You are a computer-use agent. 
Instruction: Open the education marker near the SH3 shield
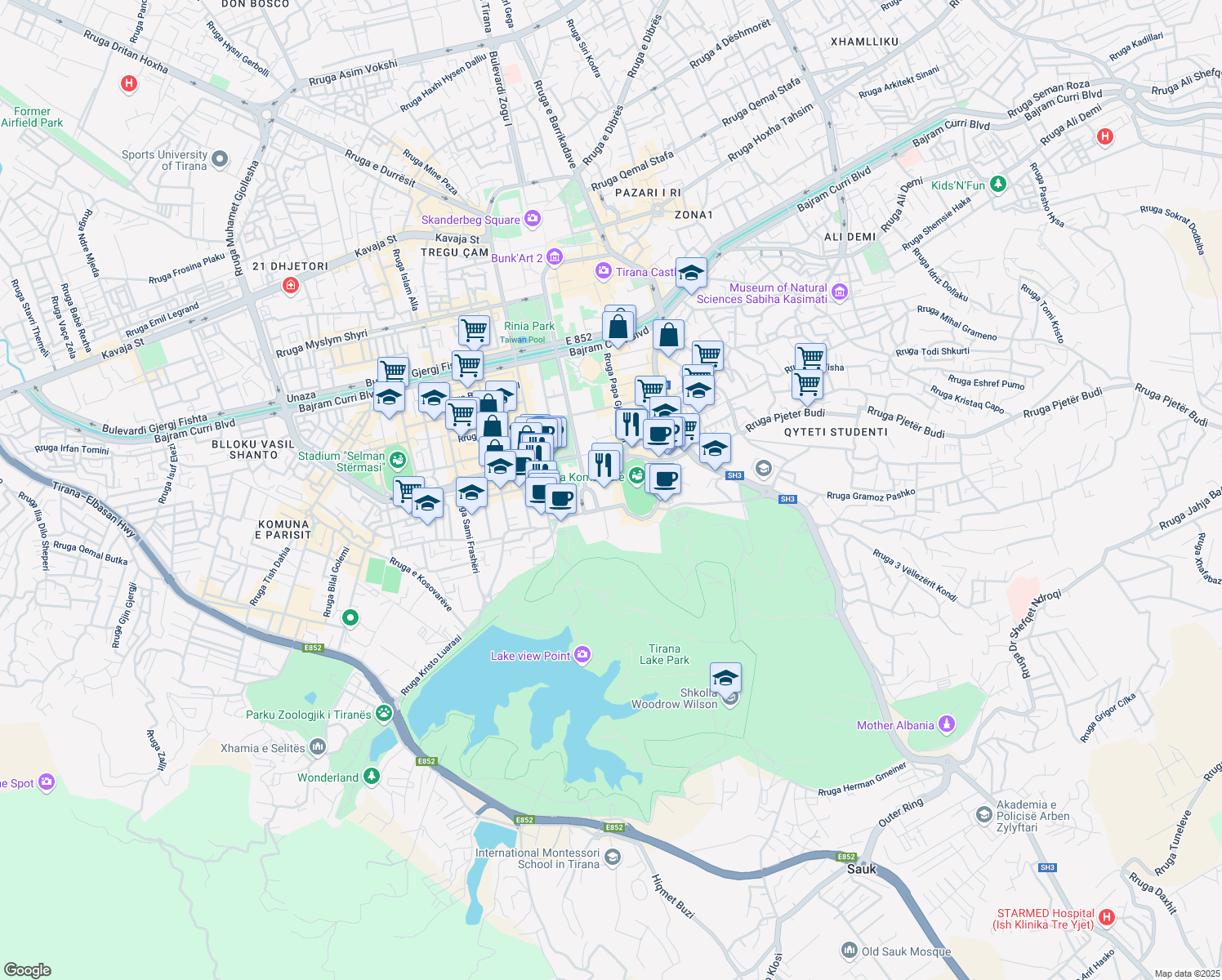pos(715,448)
